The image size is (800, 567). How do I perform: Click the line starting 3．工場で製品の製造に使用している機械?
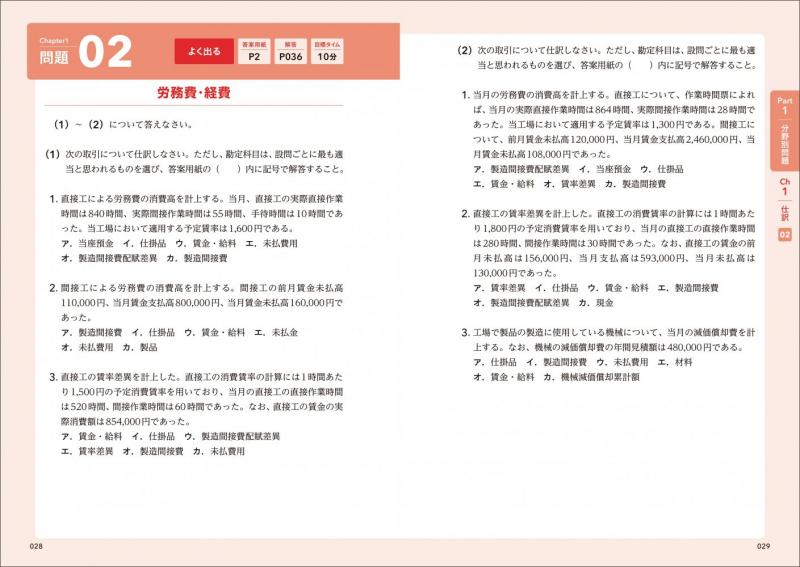[x=608, y=332]
